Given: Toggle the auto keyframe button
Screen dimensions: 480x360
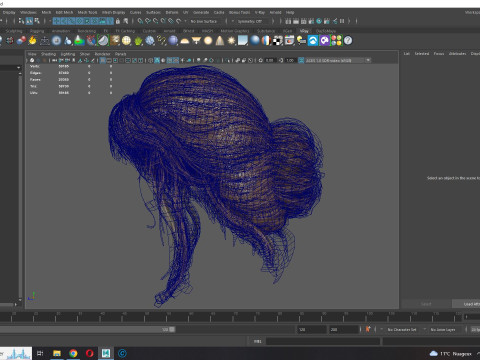Looking at the screenshot, I should click(x=368, y=329).
